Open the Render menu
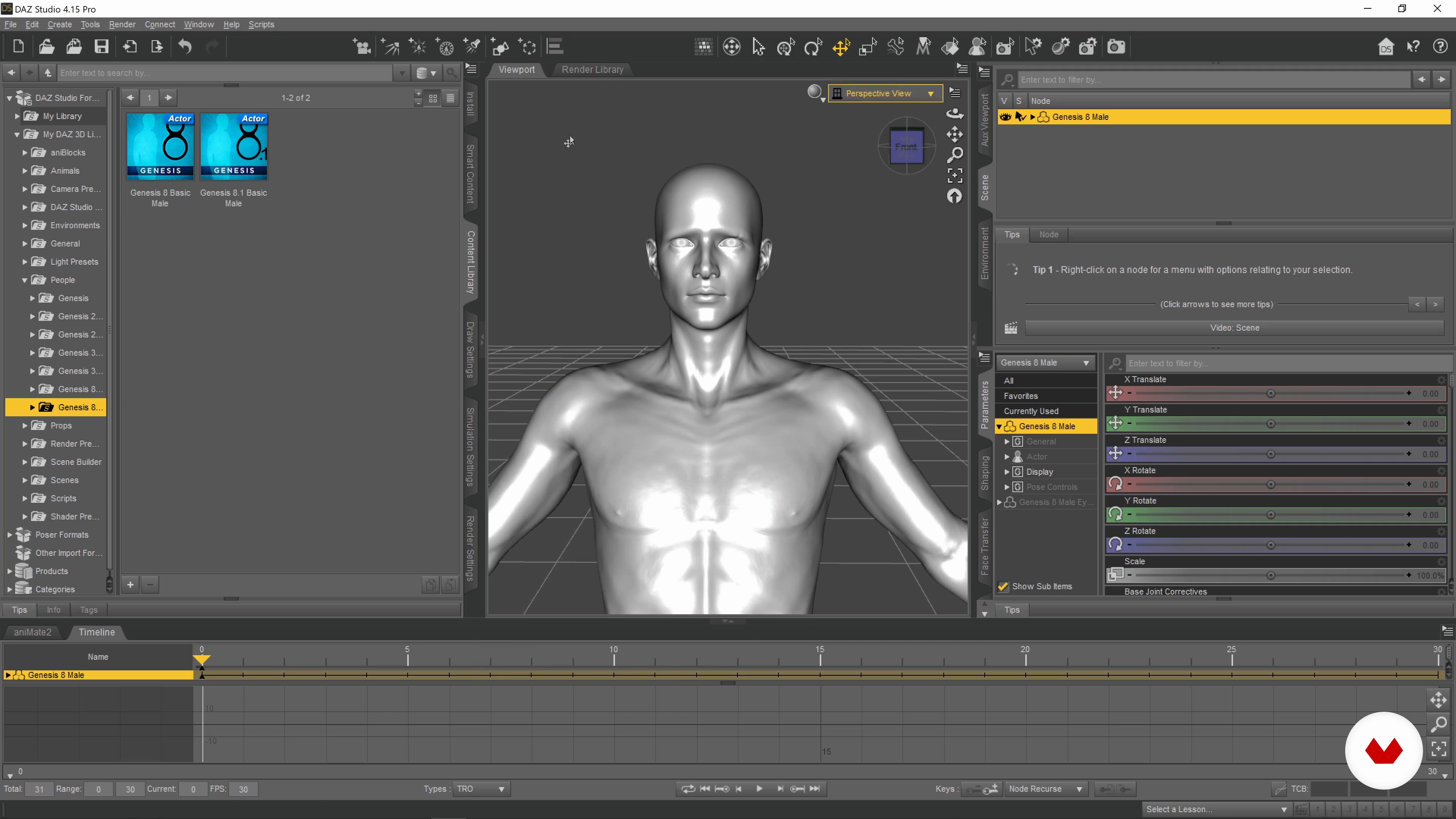 point(122,24)
